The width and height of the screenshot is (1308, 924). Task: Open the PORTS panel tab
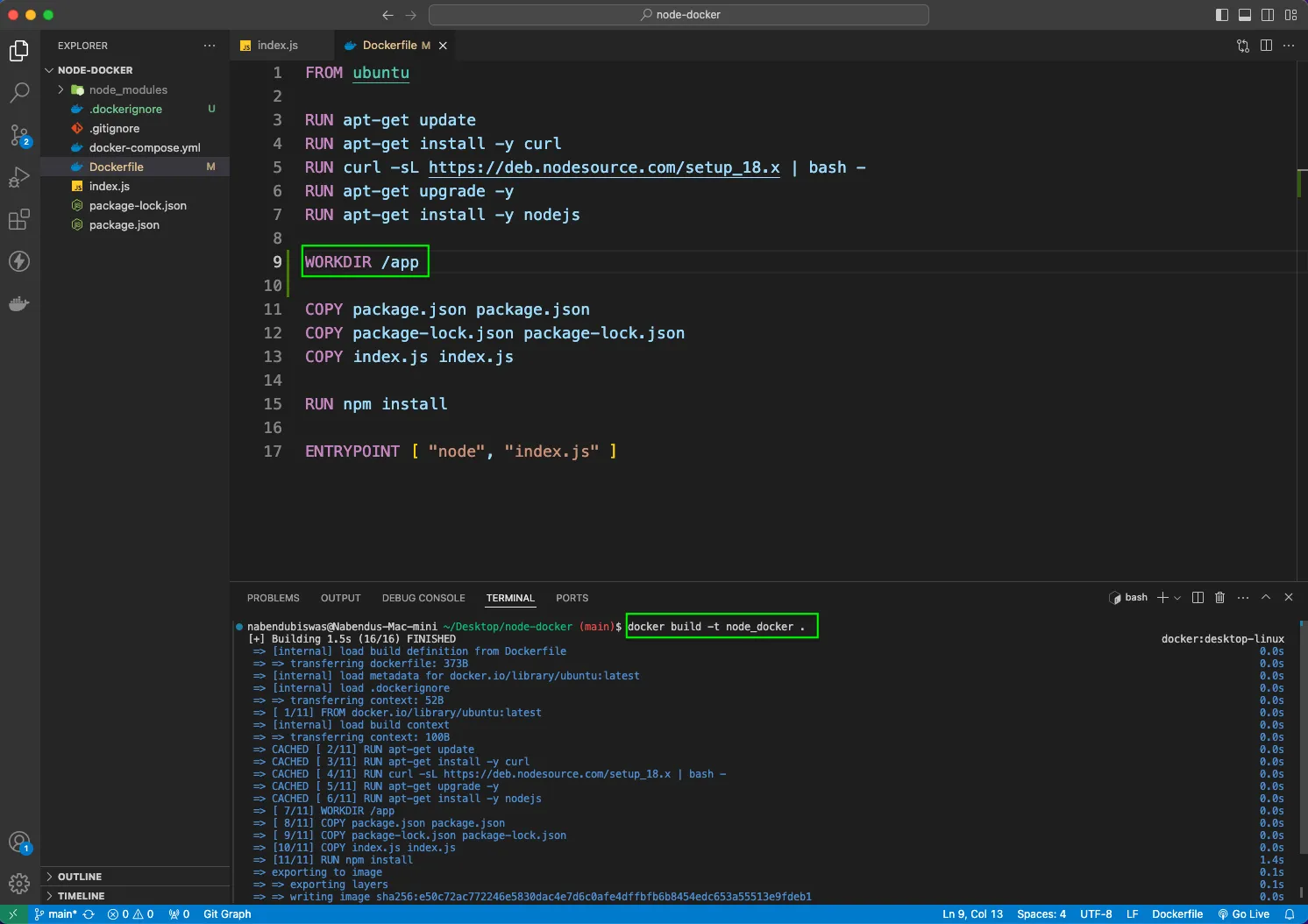click(x=572, y=598)
